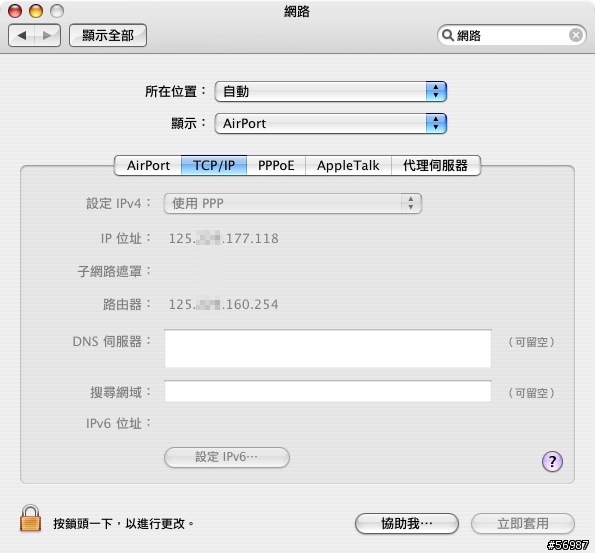
Task: Open help with the purple question mark
Action: click(x=552, y=462)
